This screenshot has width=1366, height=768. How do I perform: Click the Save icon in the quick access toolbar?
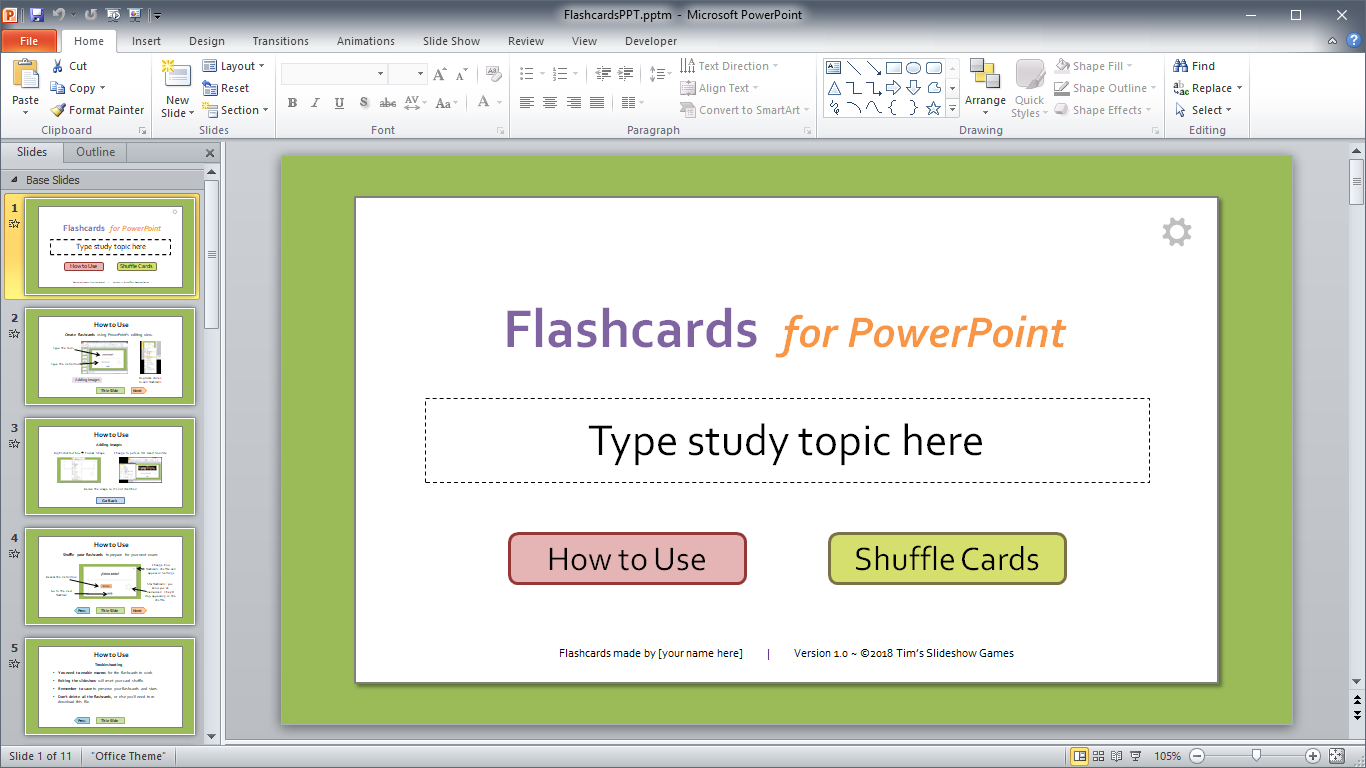pos(37,15)
